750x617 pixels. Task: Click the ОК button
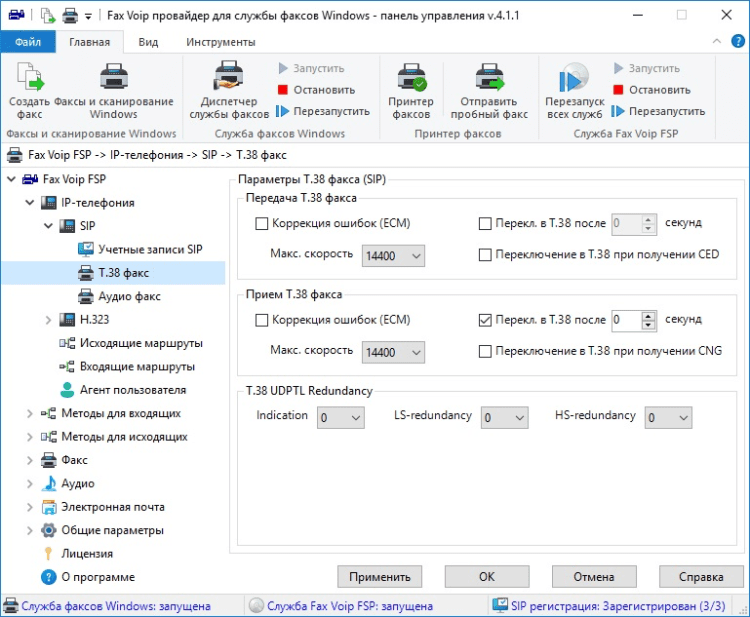coord(487,577)
